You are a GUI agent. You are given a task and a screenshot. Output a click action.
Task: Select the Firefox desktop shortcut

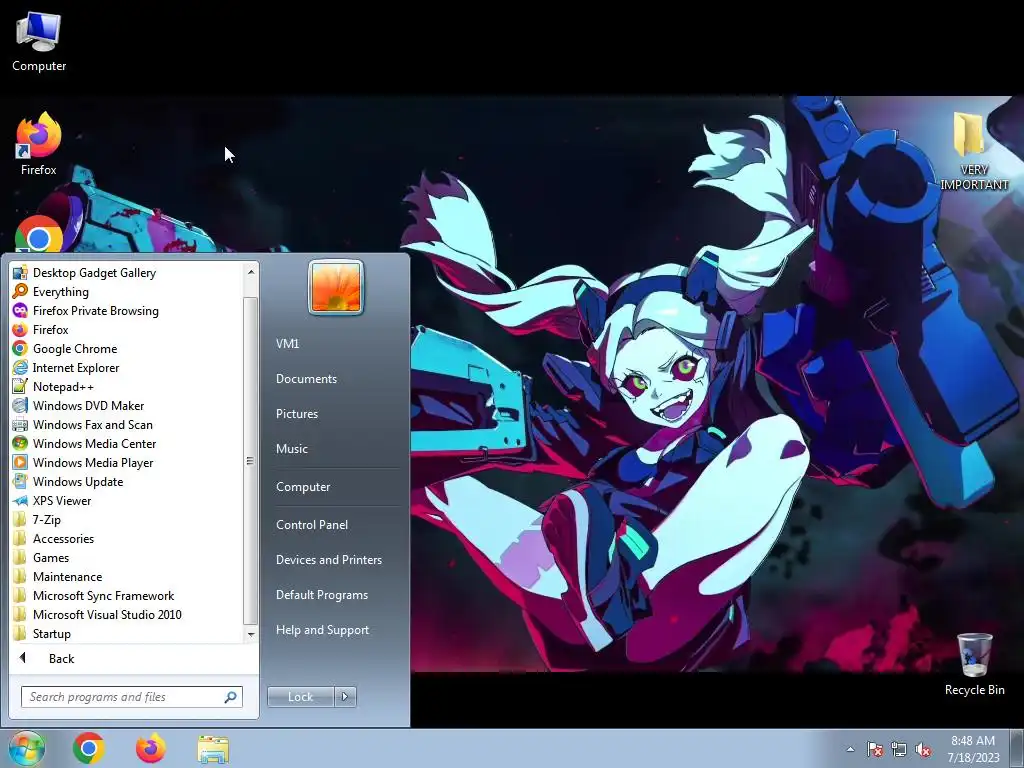(39, 144)
